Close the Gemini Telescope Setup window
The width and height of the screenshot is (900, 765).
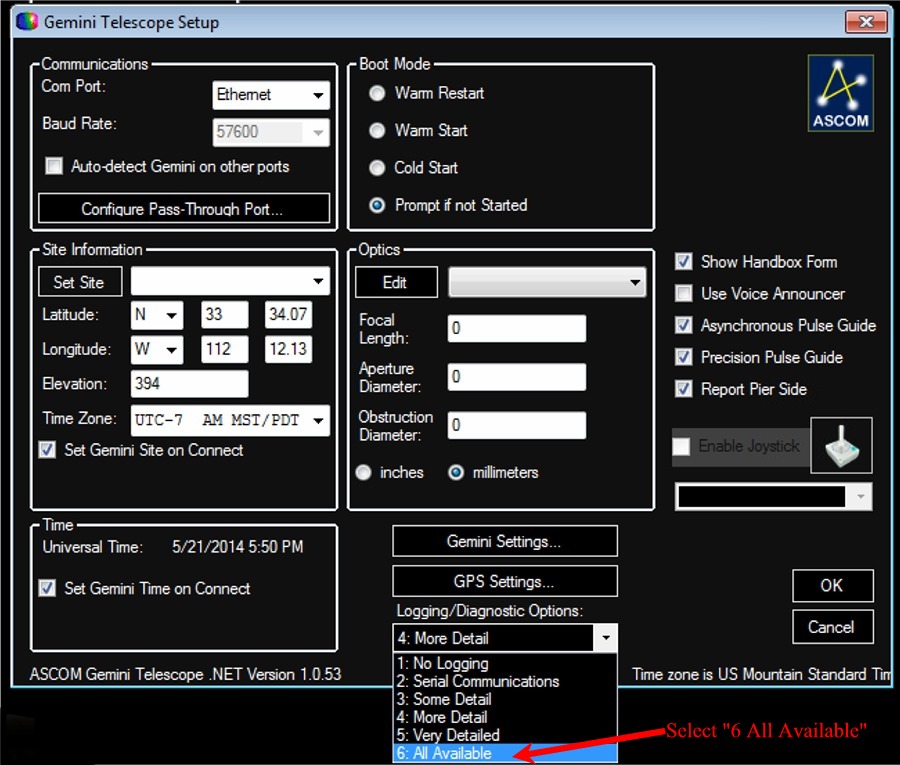tap(866, 22)
